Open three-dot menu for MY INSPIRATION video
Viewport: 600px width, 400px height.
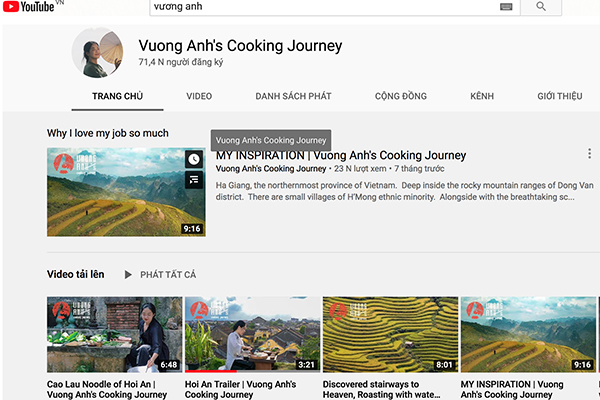[589, 154]
